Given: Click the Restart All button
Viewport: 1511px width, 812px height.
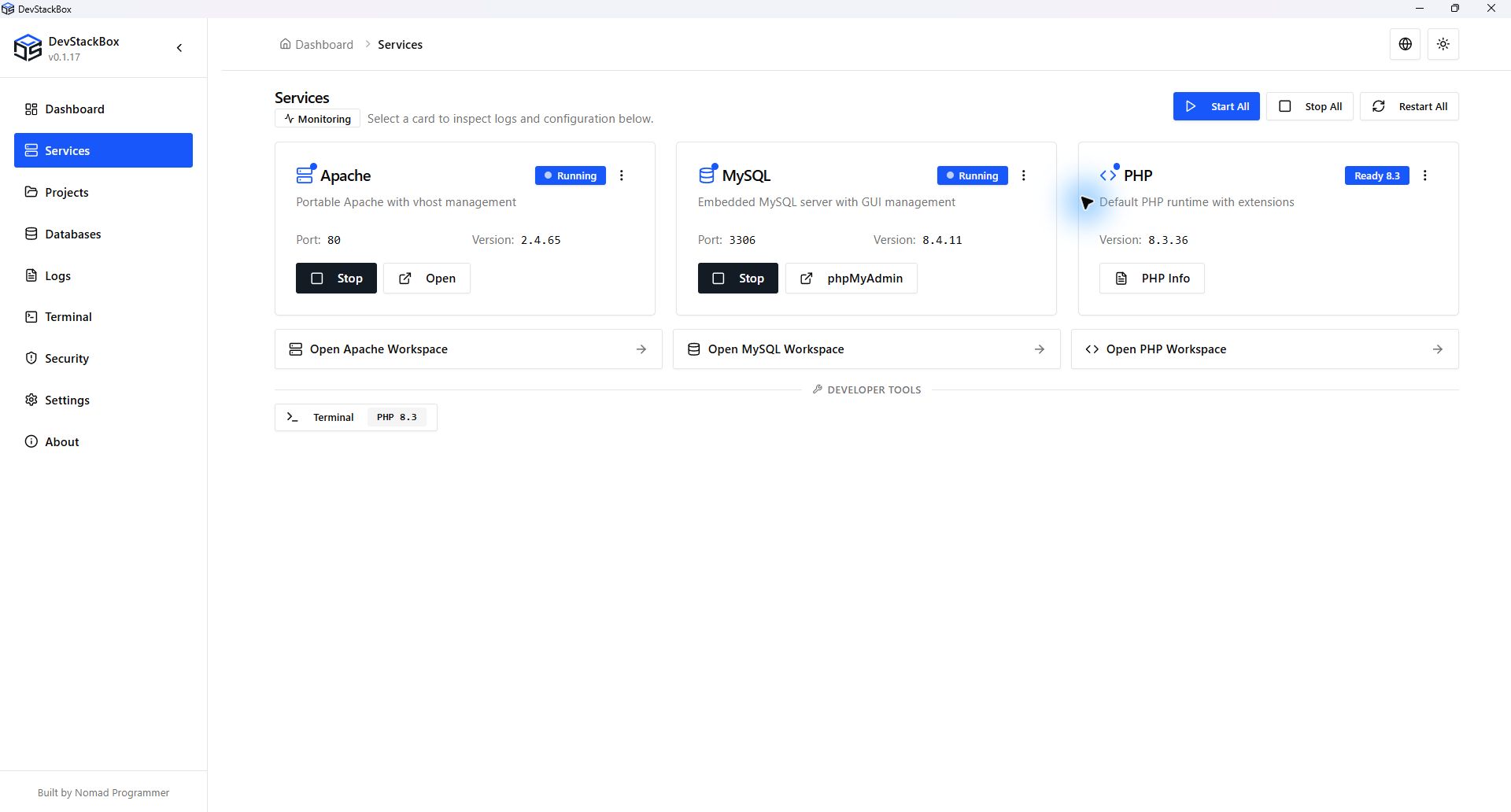Looking at the screenshot, I should coord(1409,106).
